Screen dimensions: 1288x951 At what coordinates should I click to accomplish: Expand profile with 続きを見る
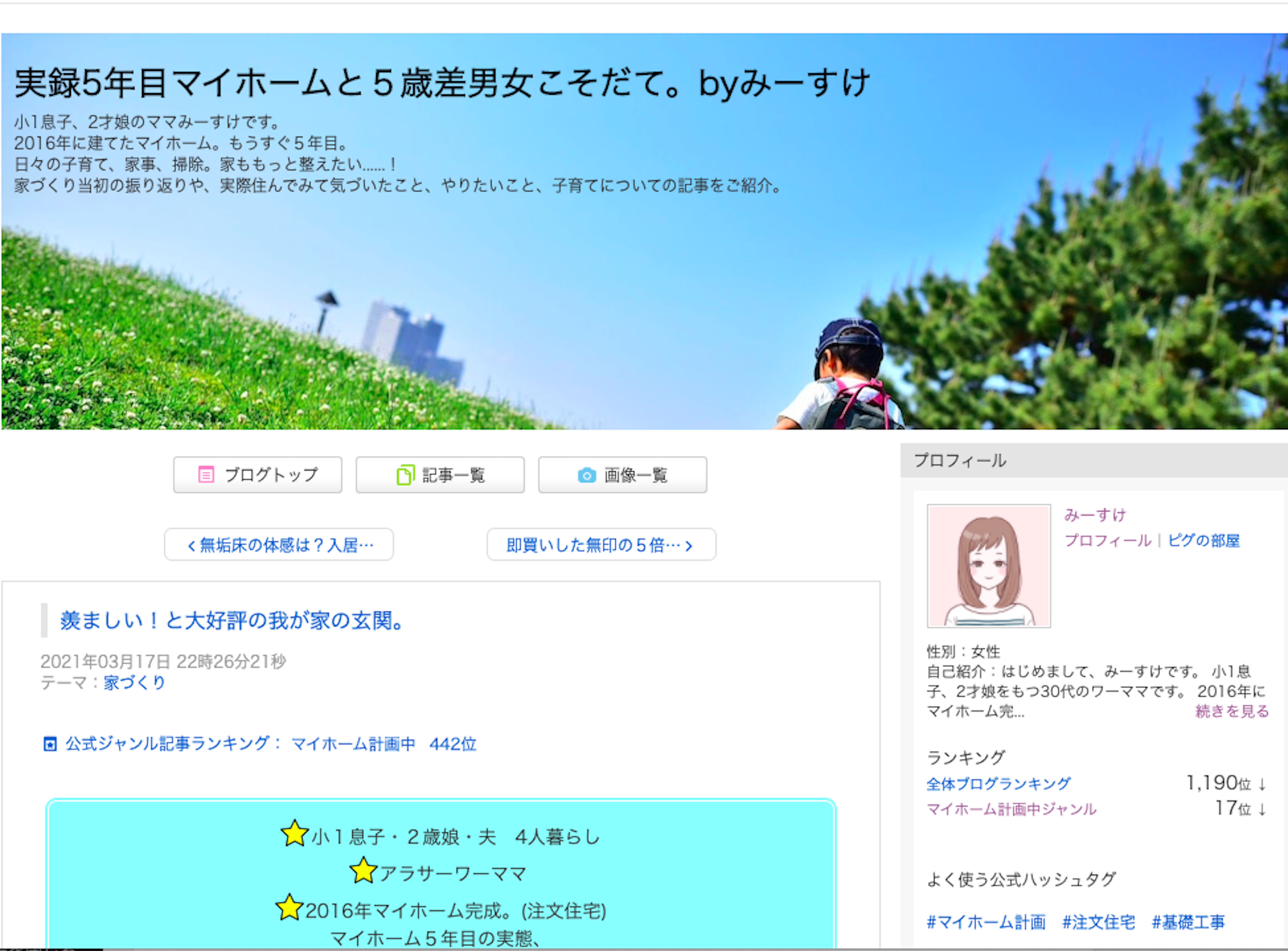(1232, 712)
